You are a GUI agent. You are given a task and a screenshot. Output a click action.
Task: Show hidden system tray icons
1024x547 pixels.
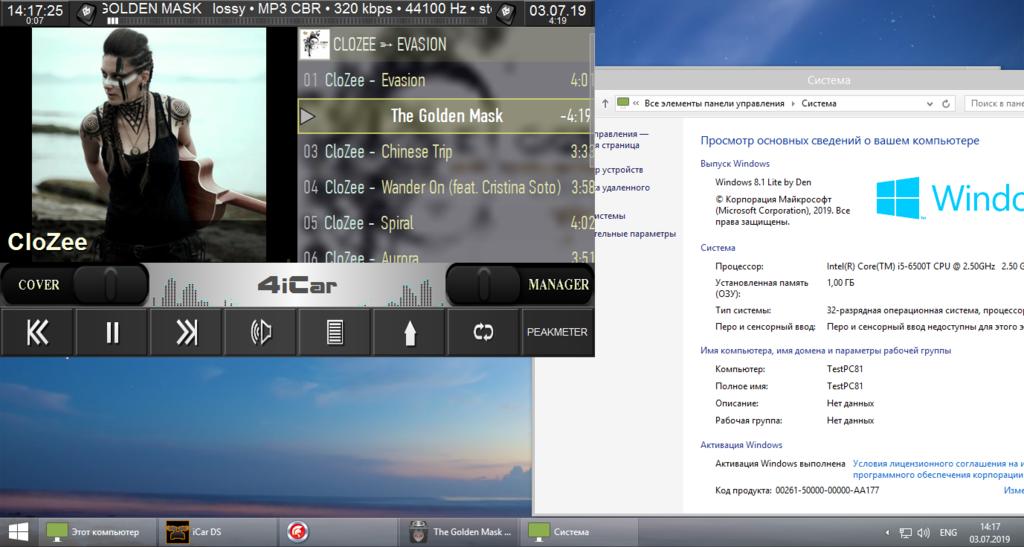[889, 532]
